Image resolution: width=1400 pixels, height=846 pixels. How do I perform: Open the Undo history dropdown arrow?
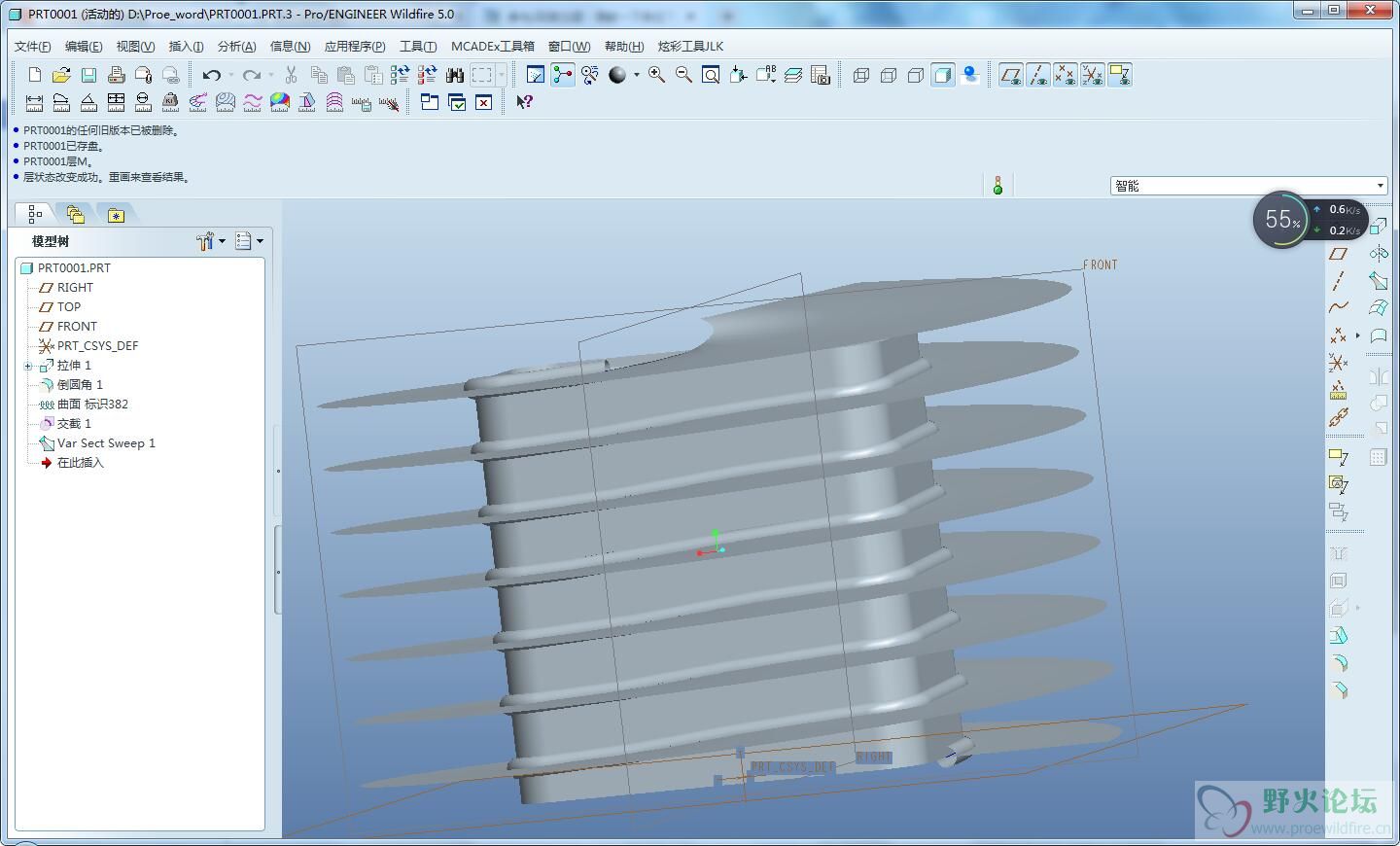click(230, 75)
